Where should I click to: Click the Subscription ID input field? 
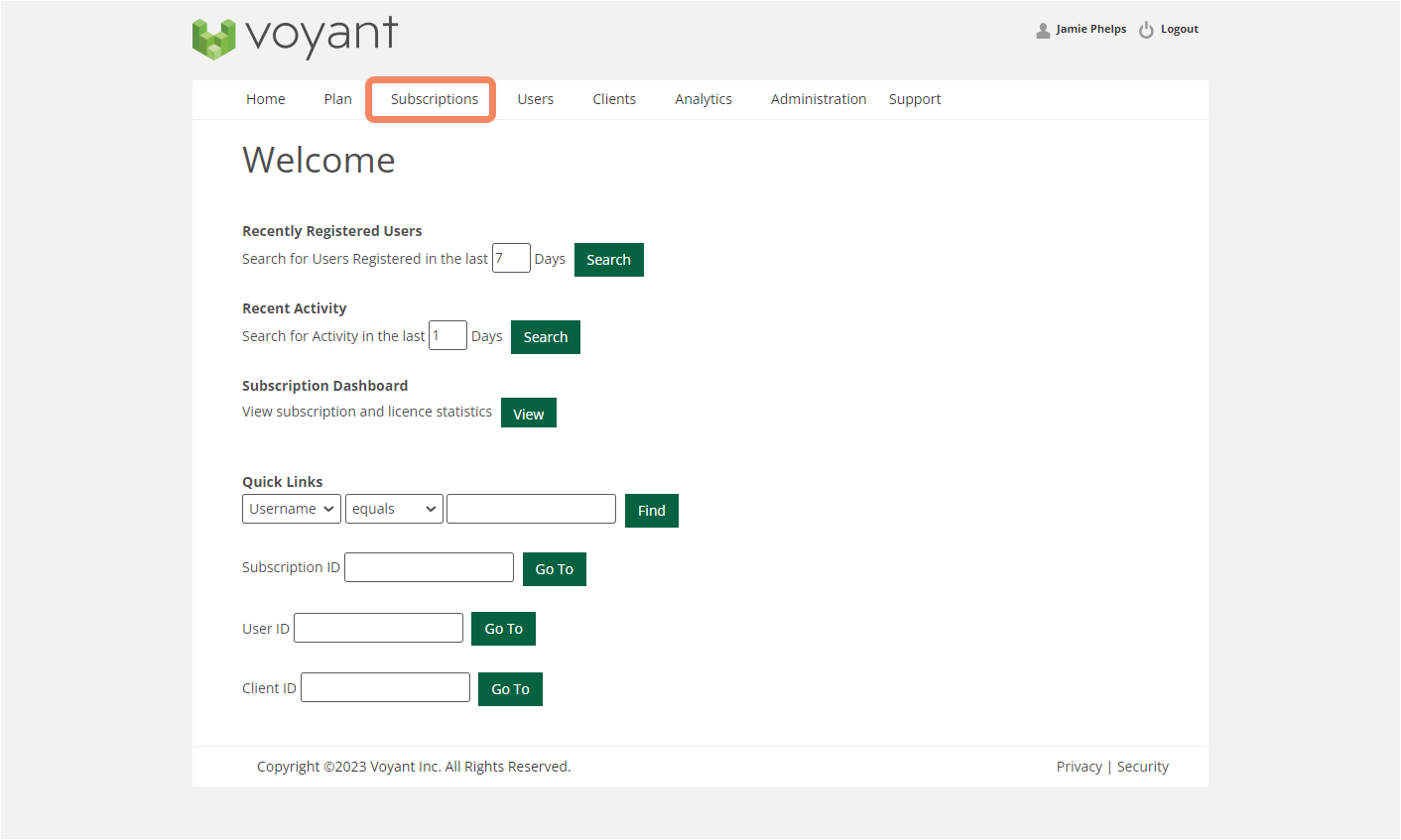[x=429, y=567]
